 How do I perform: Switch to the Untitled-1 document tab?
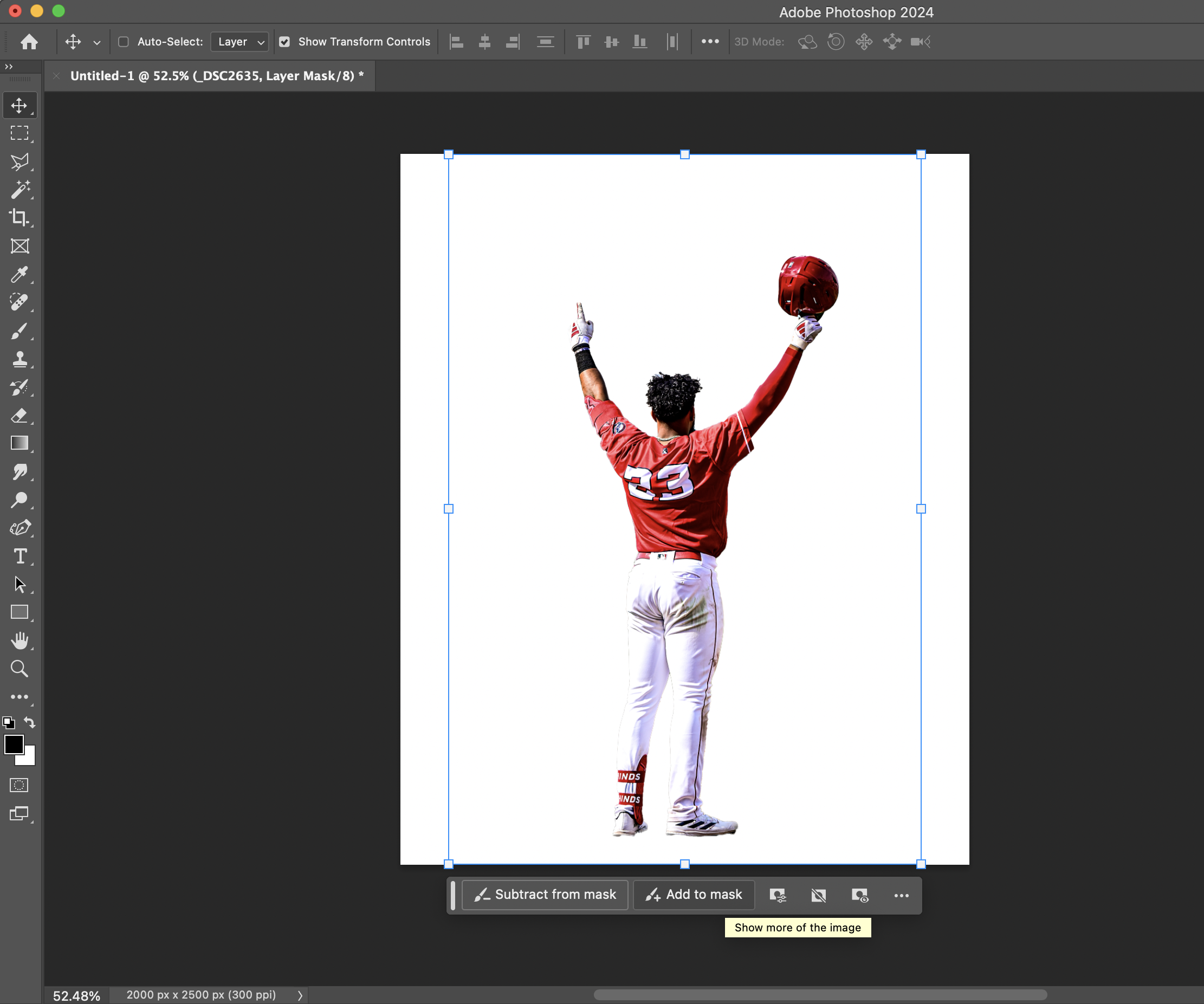click(x=217, y=75)
